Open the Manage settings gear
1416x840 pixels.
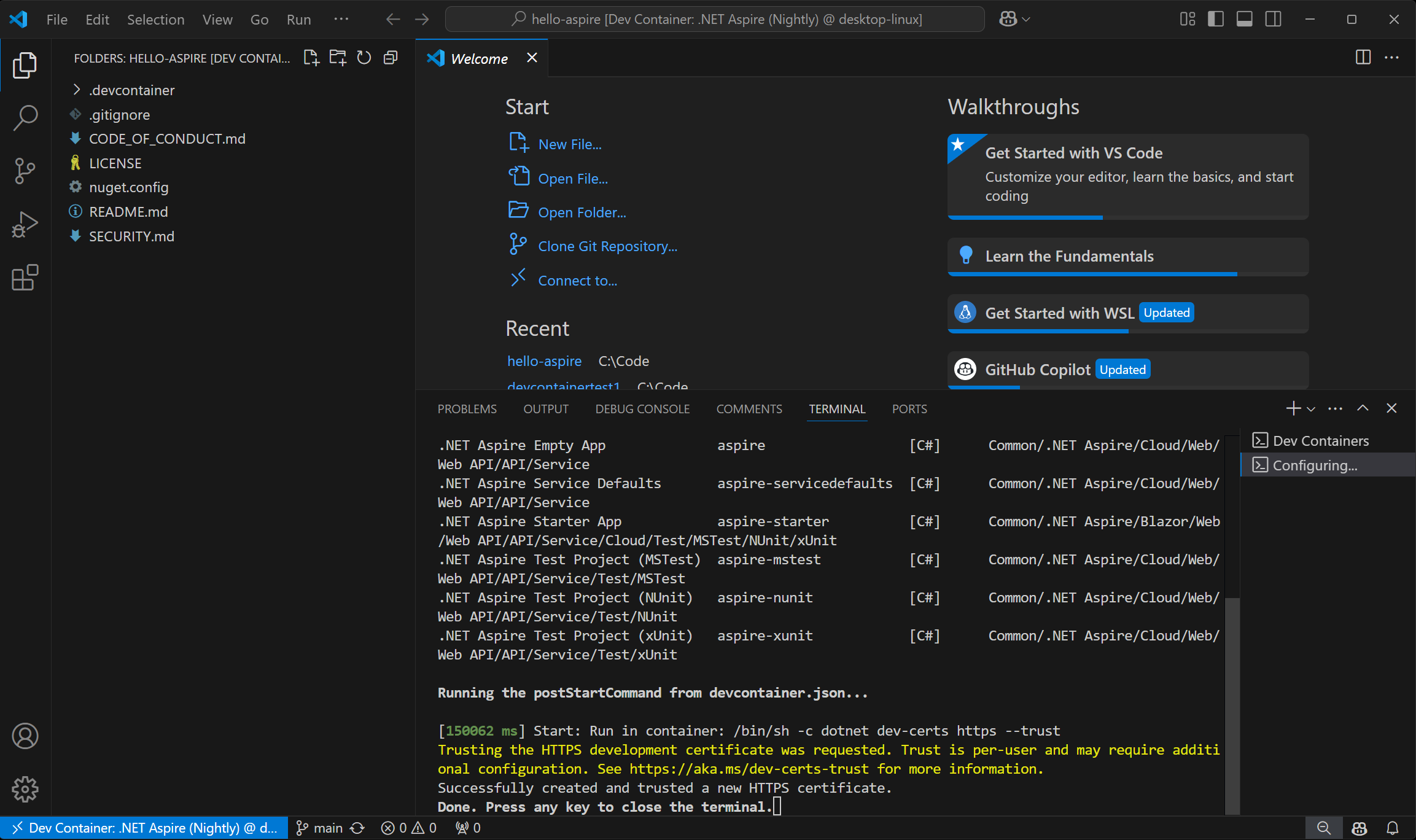point(25,789)
